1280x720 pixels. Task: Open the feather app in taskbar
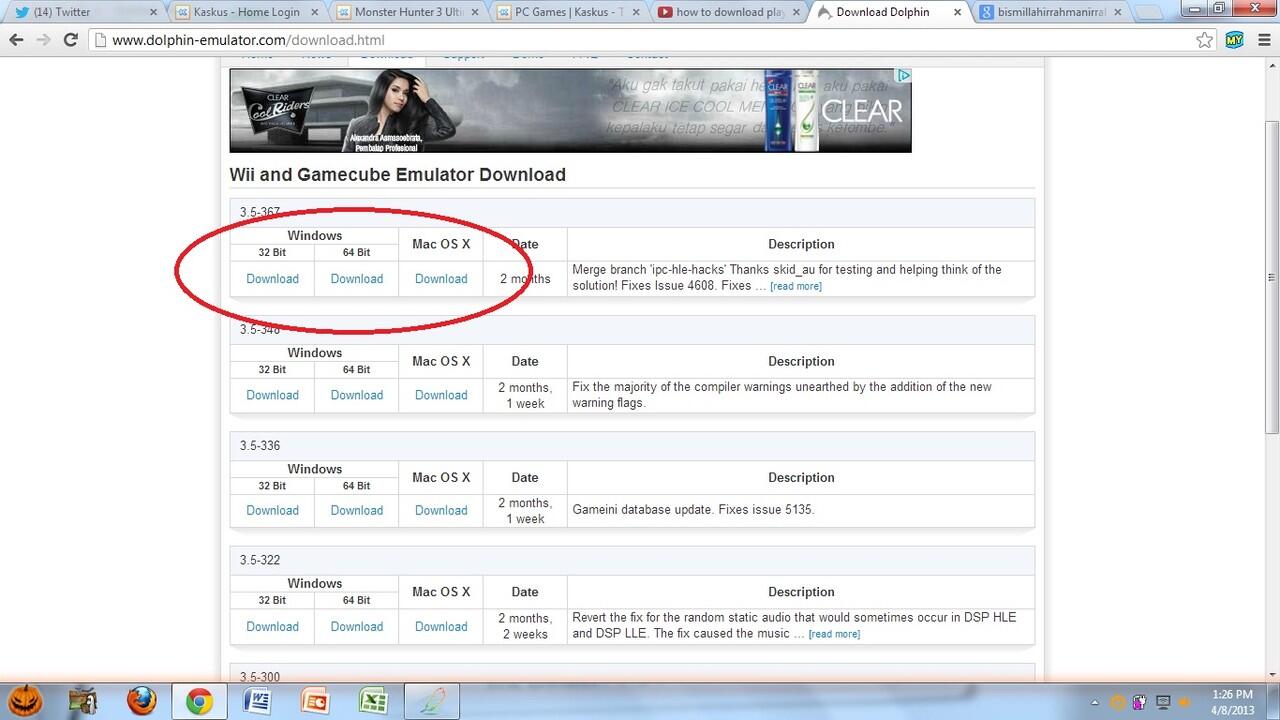(432, 701)
